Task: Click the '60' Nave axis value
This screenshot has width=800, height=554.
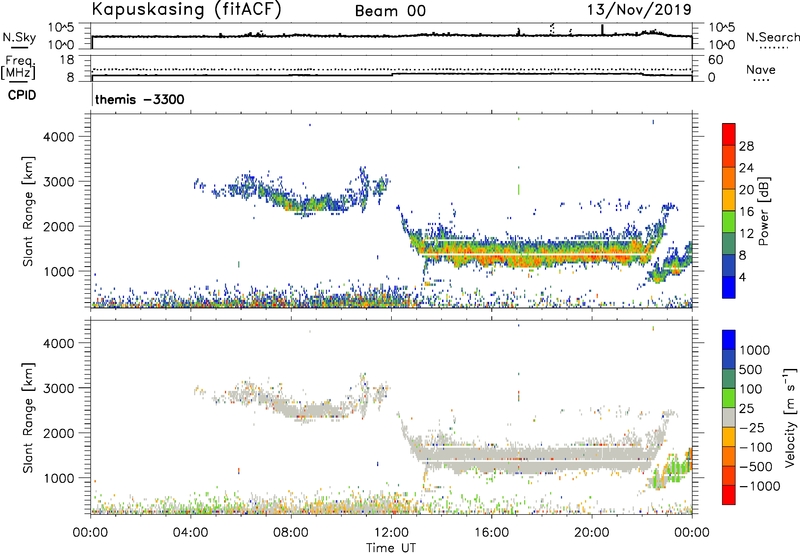Action: pyautogui.click(x=715, y=60)
